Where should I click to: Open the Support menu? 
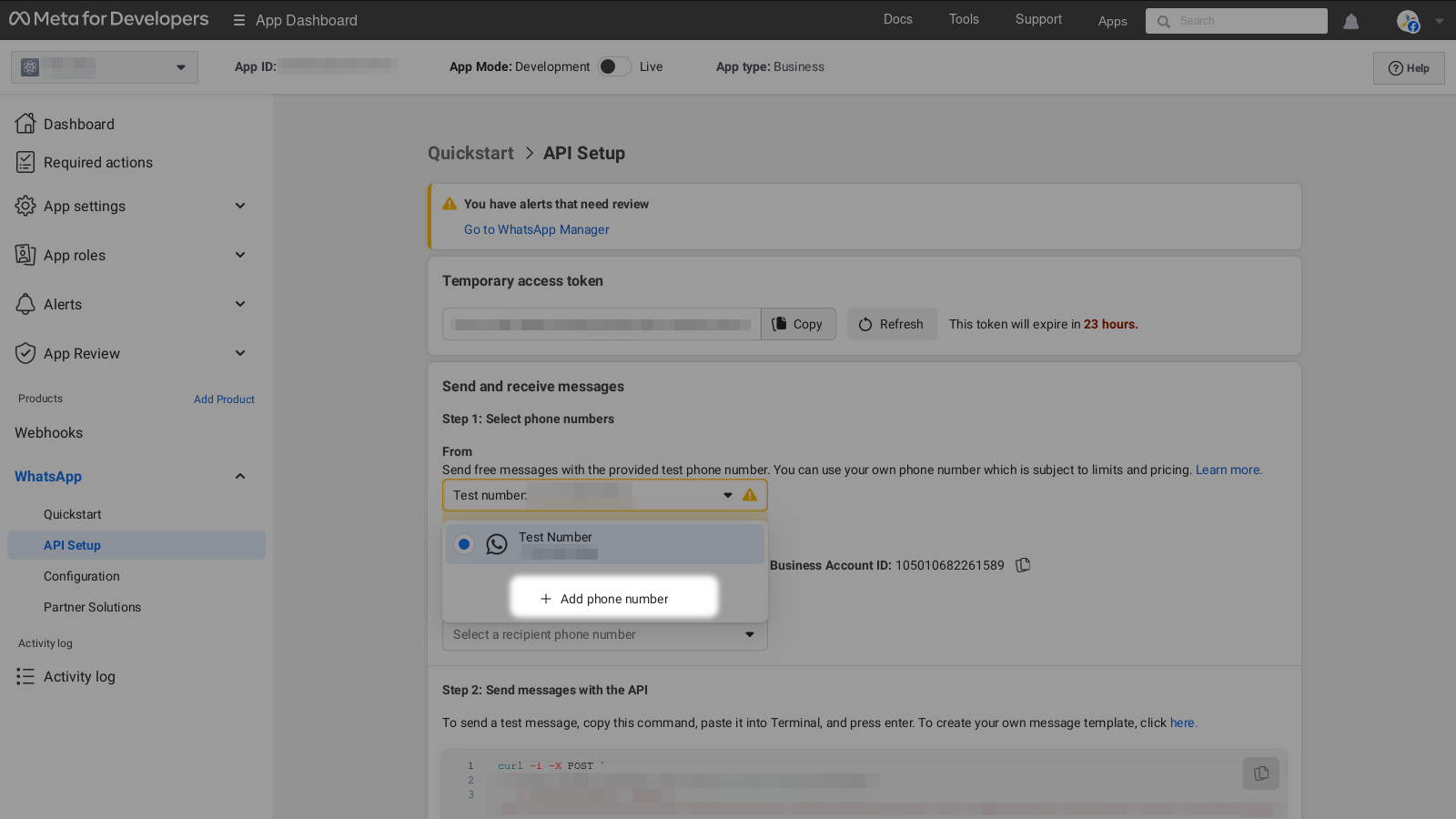(x=1038, y=19)
